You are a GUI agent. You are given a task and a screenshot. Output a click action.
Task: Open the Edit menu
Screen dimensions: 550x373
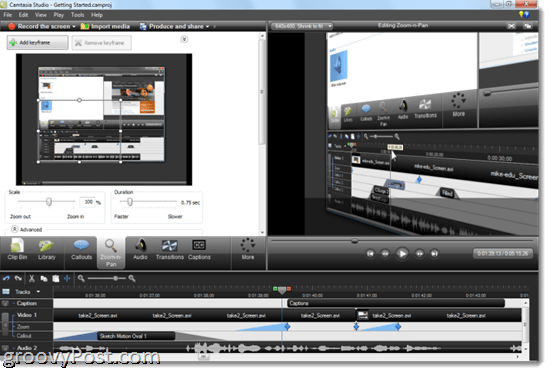pyautogui.click(x=24, y=15)
